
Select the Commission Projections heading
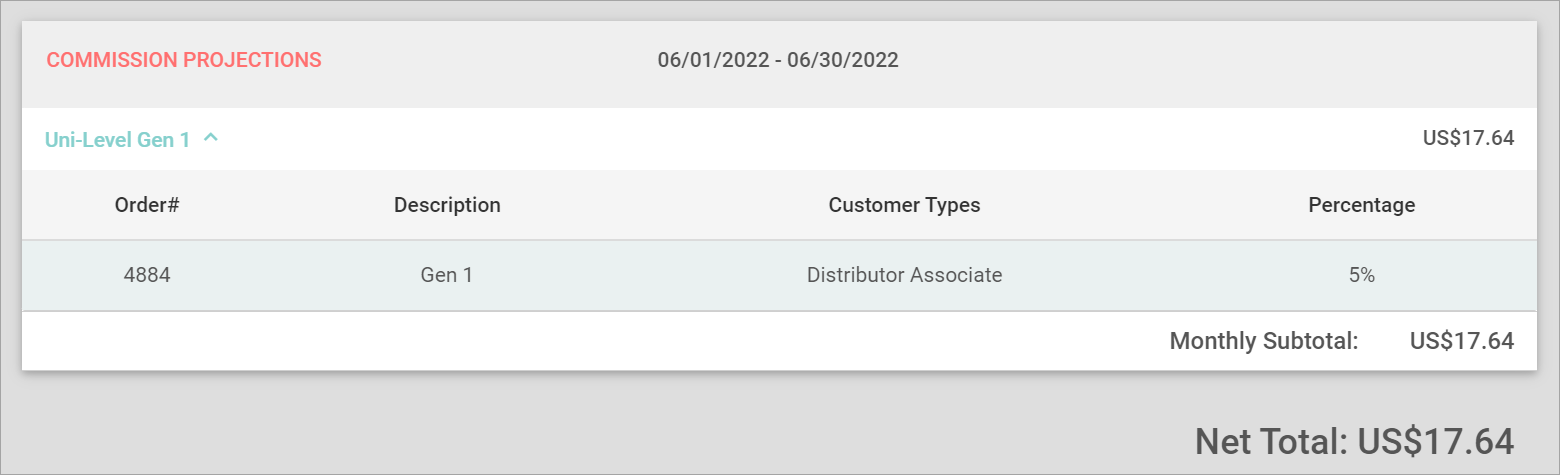point(184,60)
